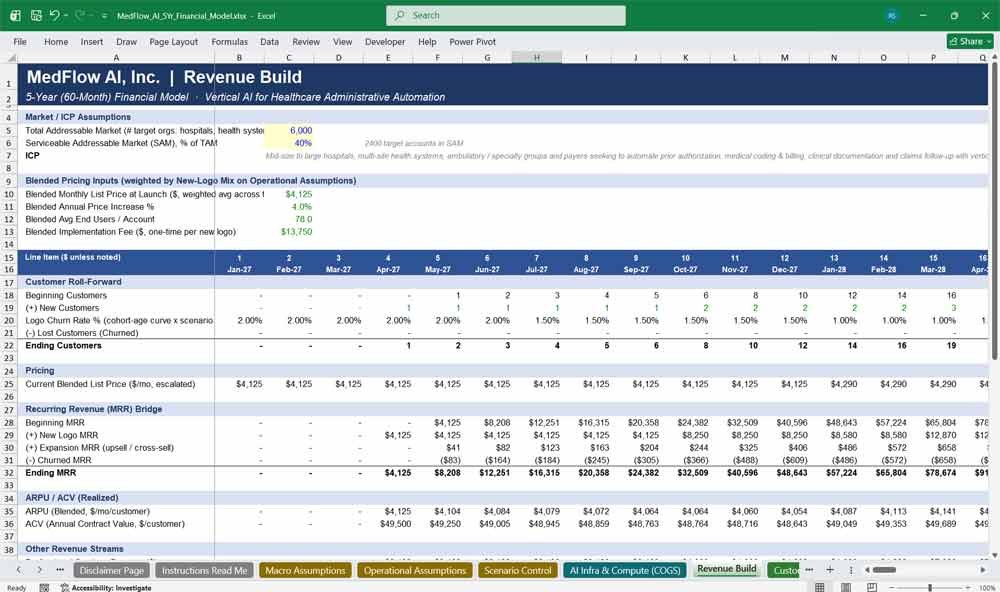Open the File menu
The image size is (1000, 592).
pos(20,41)
